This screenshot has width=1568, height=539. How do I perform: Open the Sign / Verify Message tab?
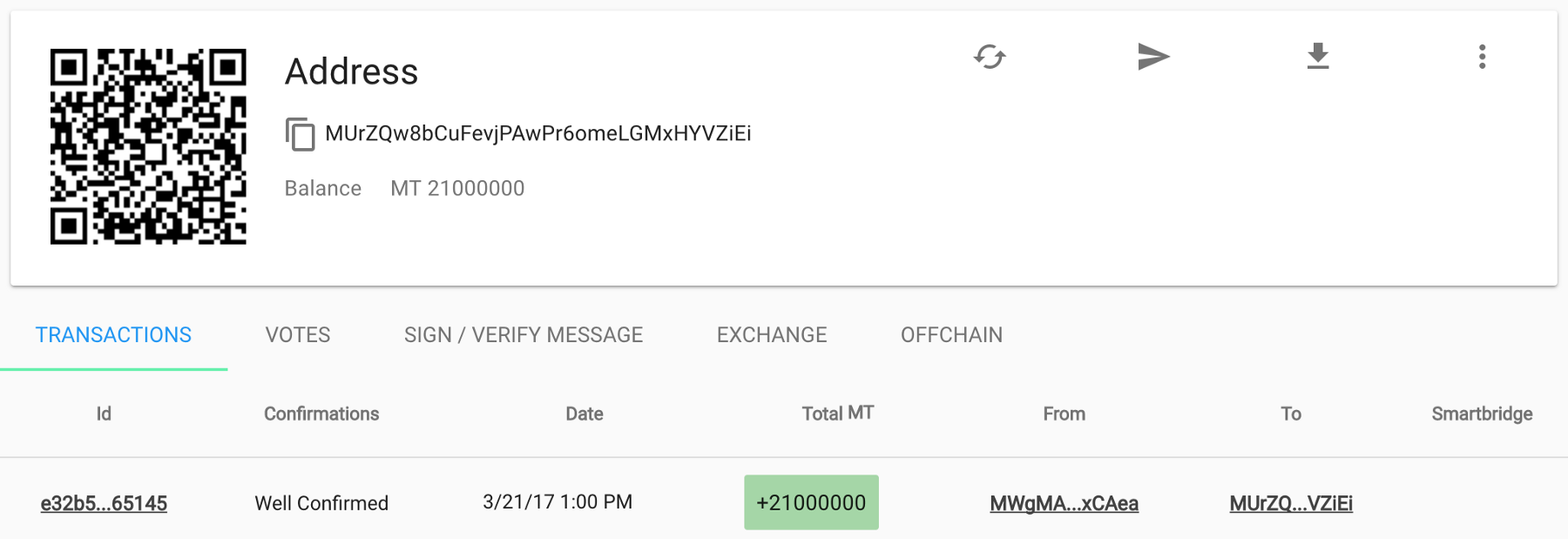click(524, 335)
